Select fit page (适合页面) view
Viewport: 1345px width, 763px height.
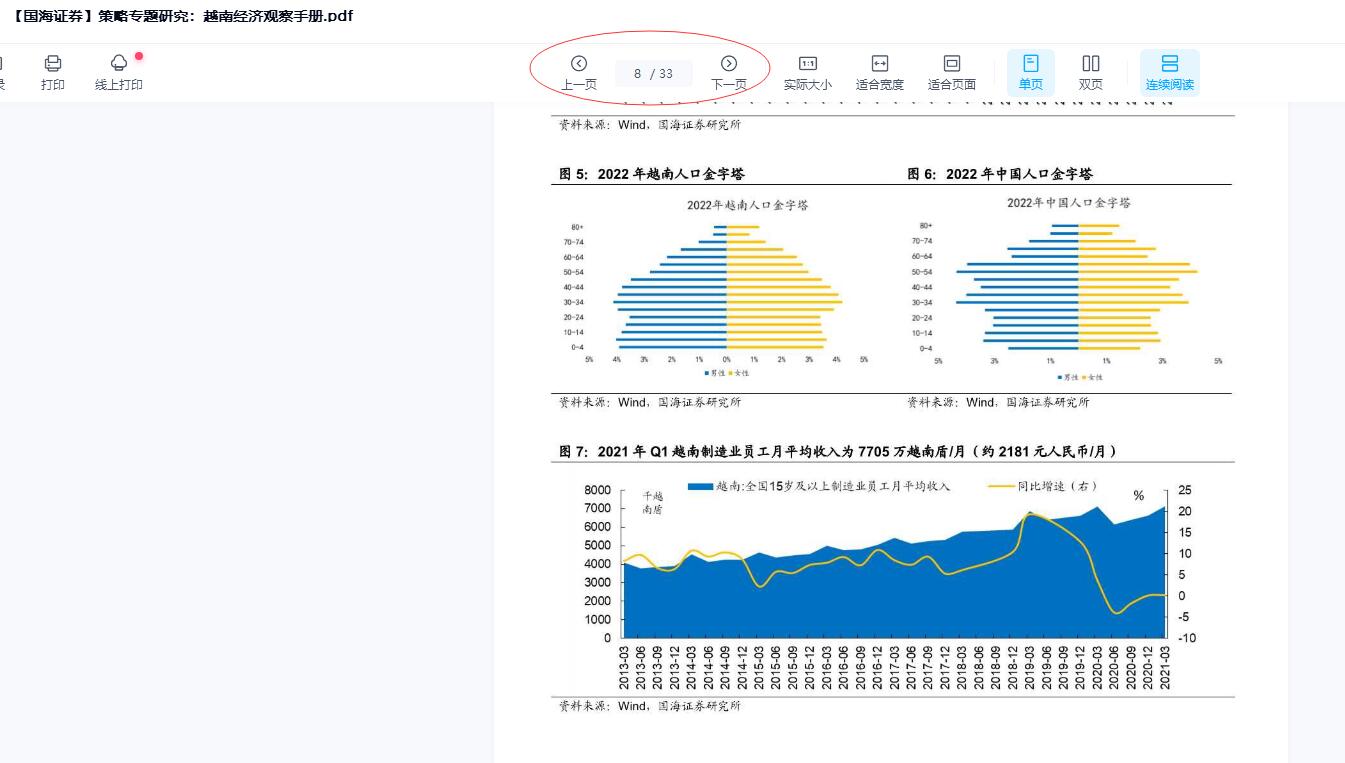951,72
